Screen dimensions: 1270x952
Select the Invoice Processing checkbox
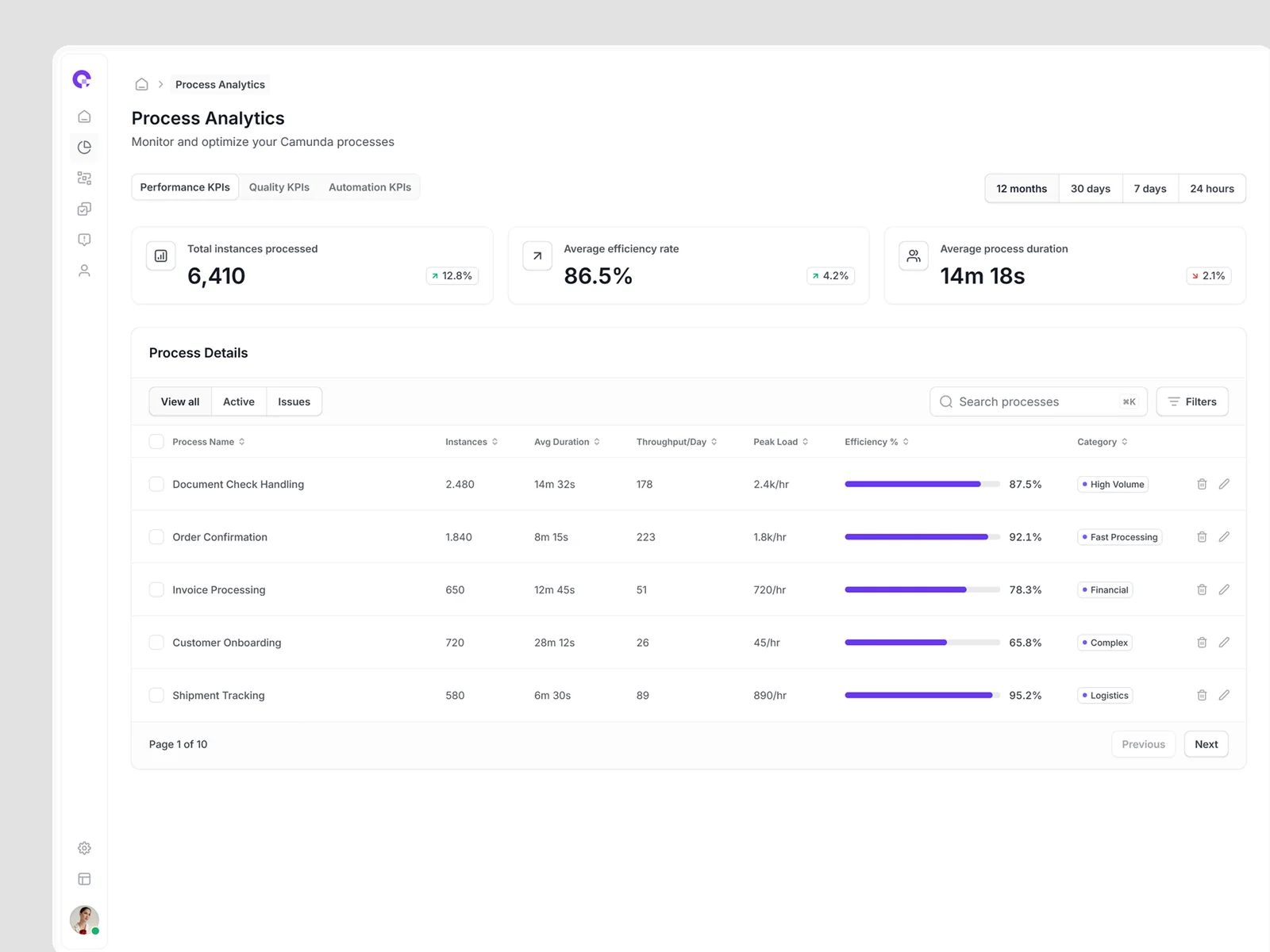point(156,589)
